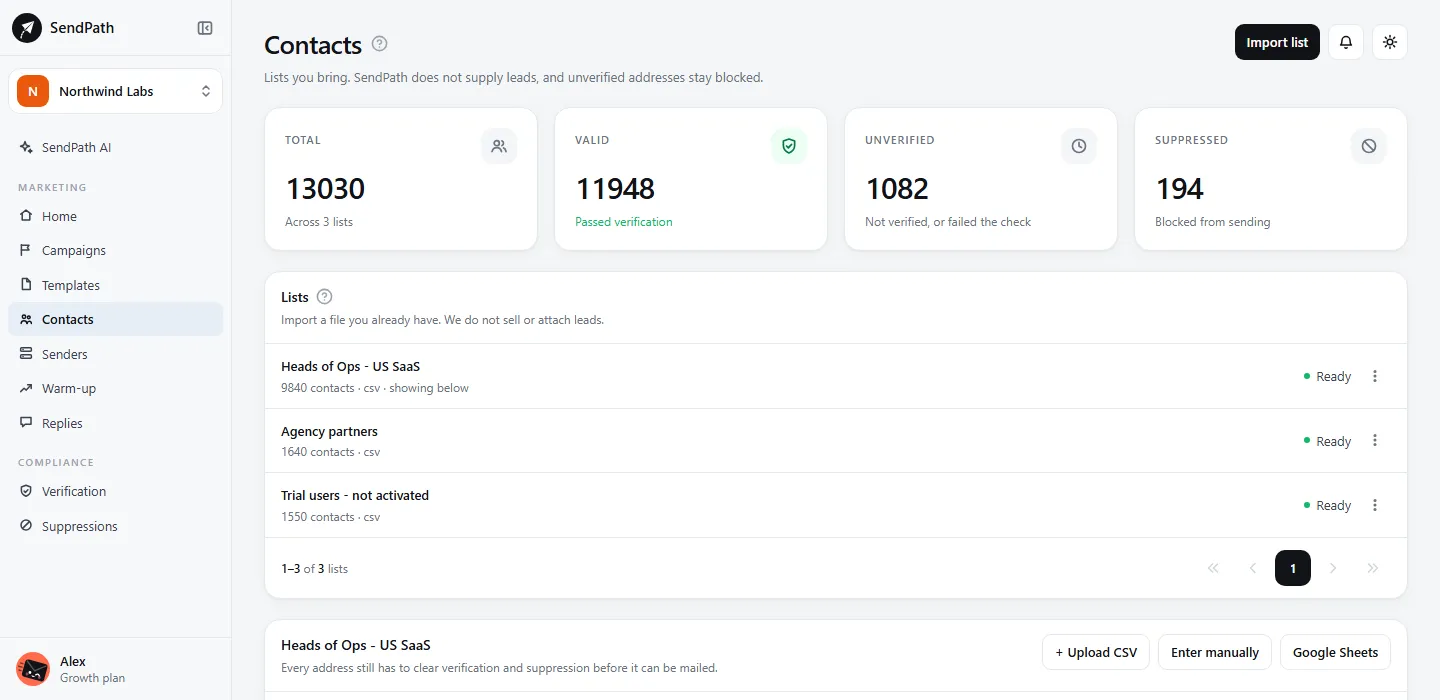Screen dimensions: 1440x700
Task: Go to first page of lists
Action: [x=1213, y=568]
